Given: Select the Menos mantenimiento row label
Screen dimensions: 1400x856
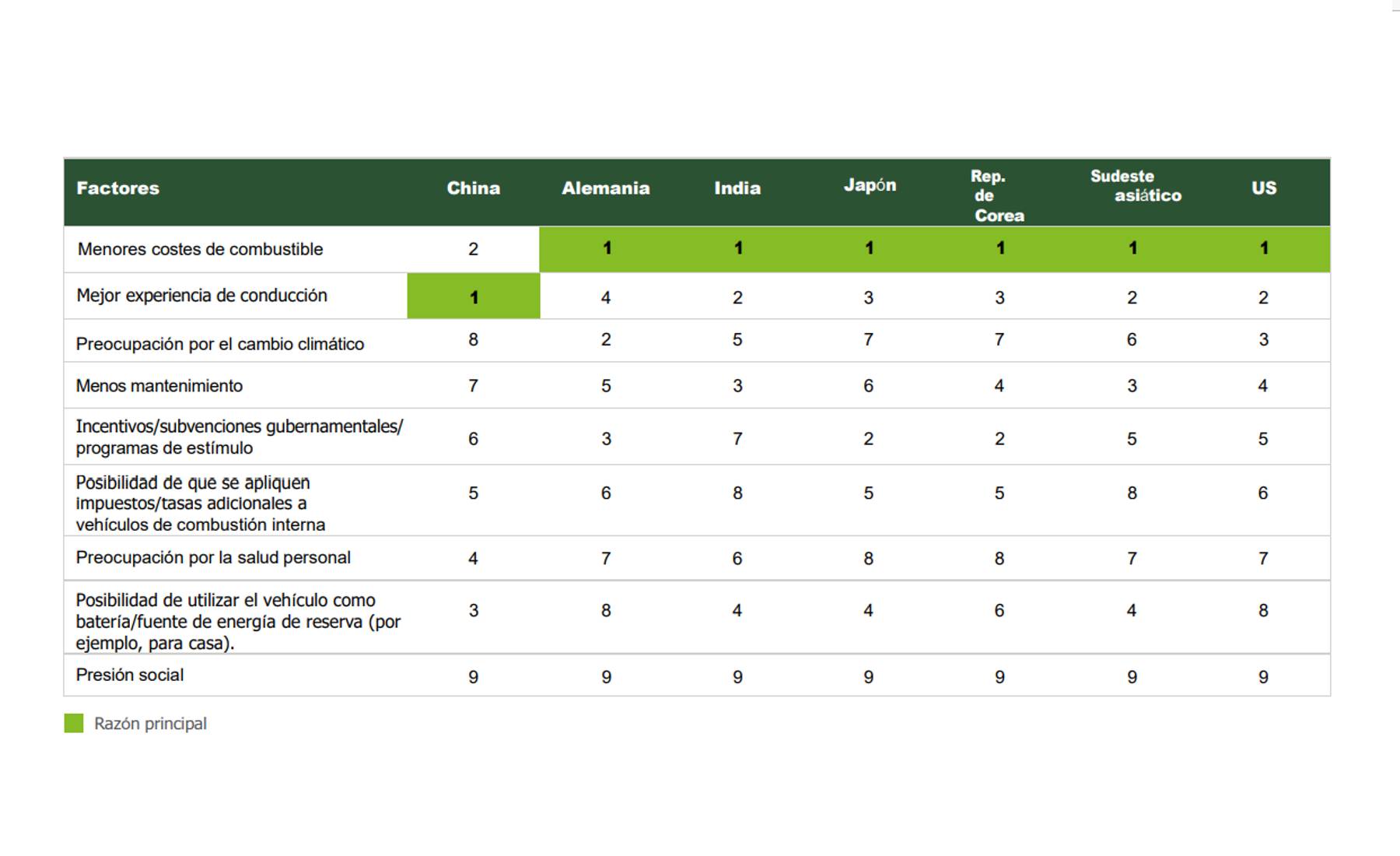Looking at the screenshot, I should [x=159, y=386].
